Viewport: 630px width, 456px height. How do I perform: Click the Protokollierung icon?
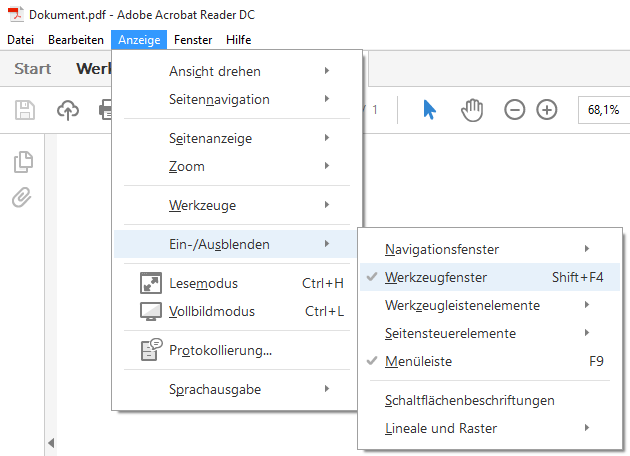pos(151,350)
